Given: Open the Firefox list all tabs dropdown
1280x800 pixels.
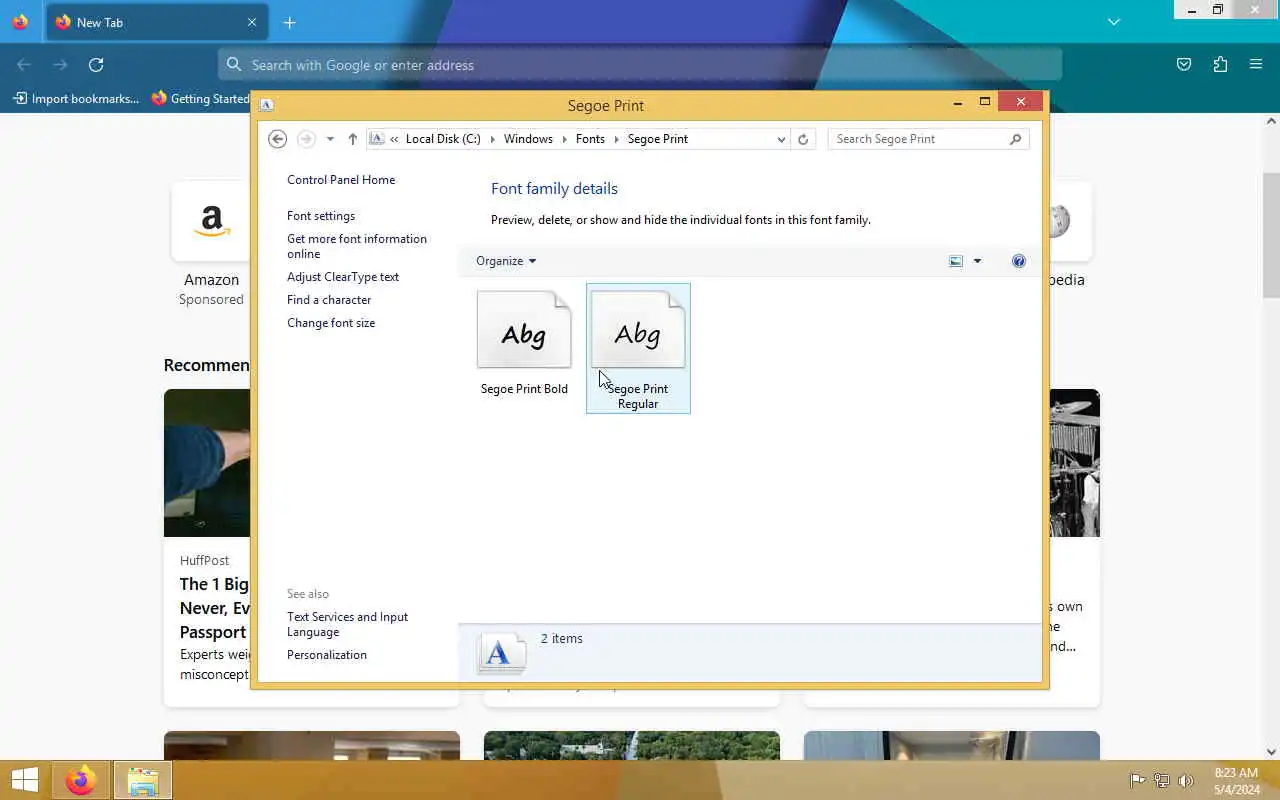Looking at the screenshot, I should [1114, 22].
